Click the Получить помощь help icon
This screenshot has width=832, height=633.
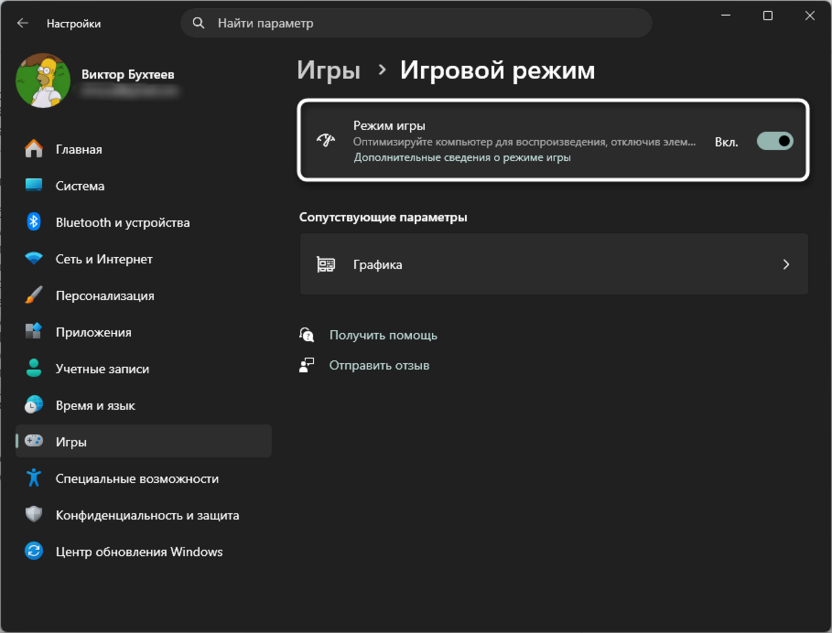(307, 335)
